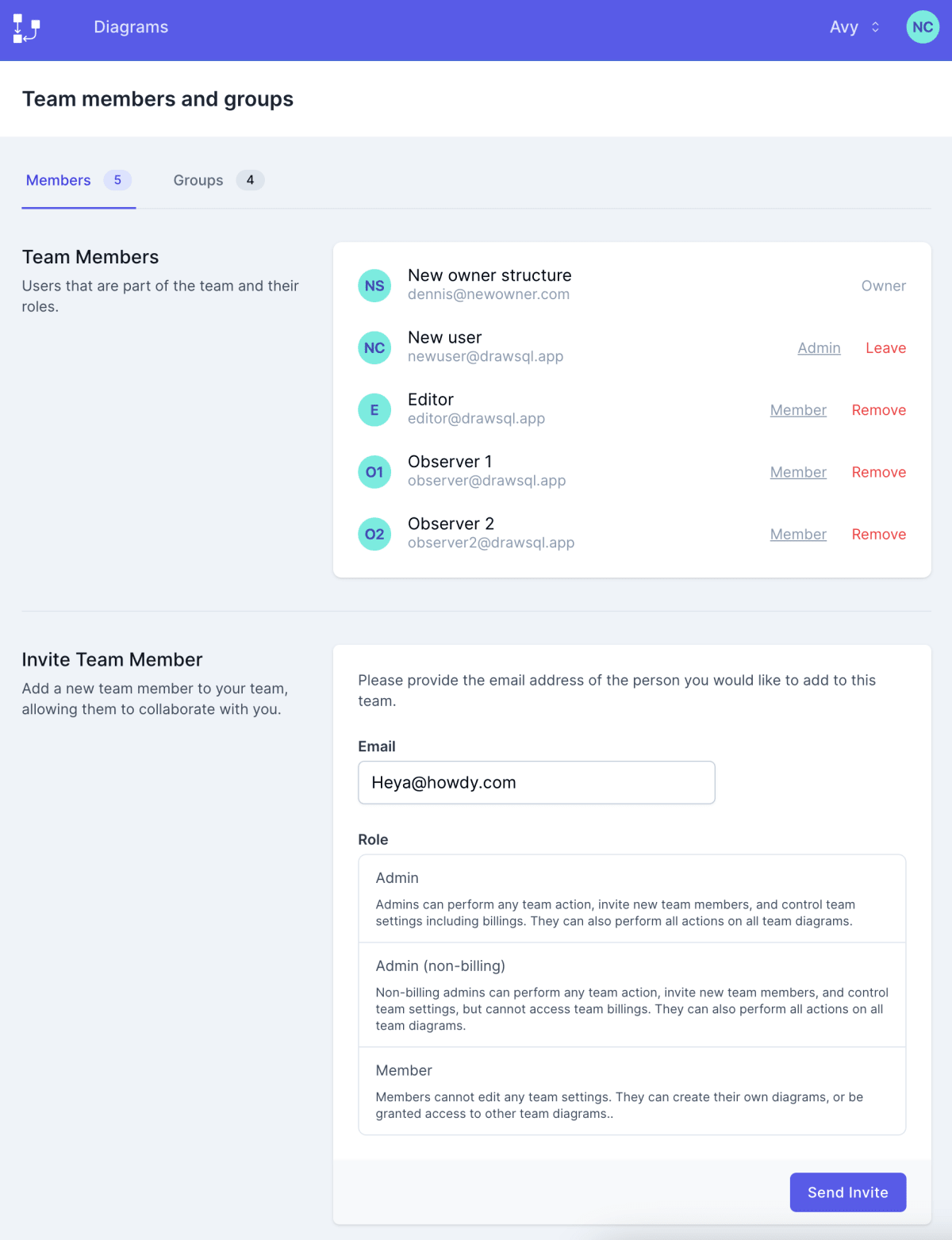Screen dimensions: 952x1240
Task: Change the Admin role for New user
Action: point(819,347)
